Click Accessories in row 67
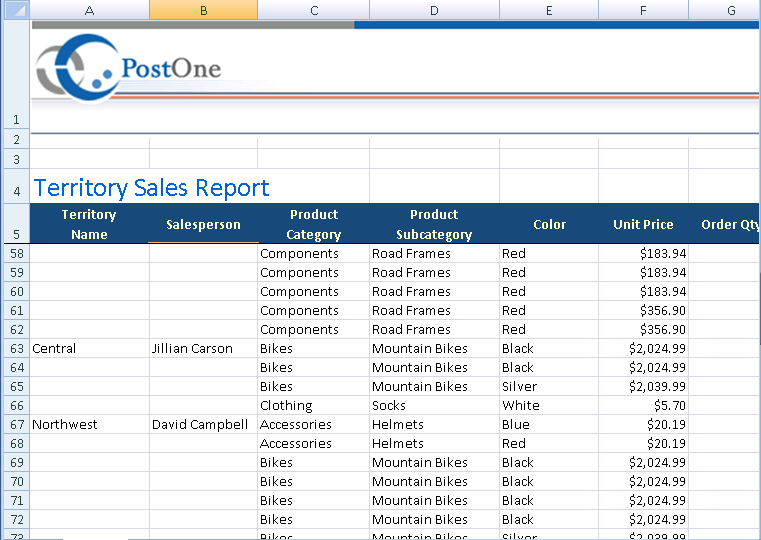The image size is (761, 540). coord(314,425)
